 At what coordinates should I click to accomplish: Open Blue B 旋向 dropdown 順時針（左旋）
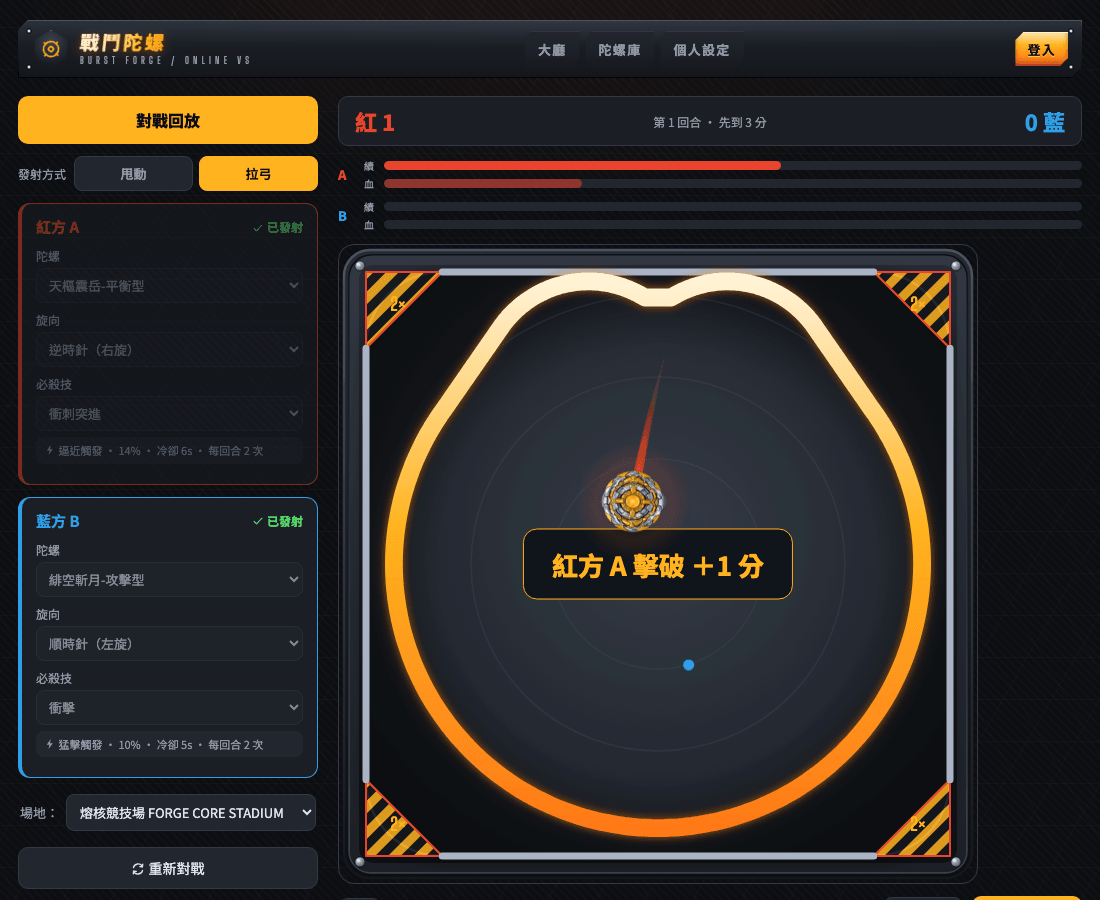click(169, 643)
